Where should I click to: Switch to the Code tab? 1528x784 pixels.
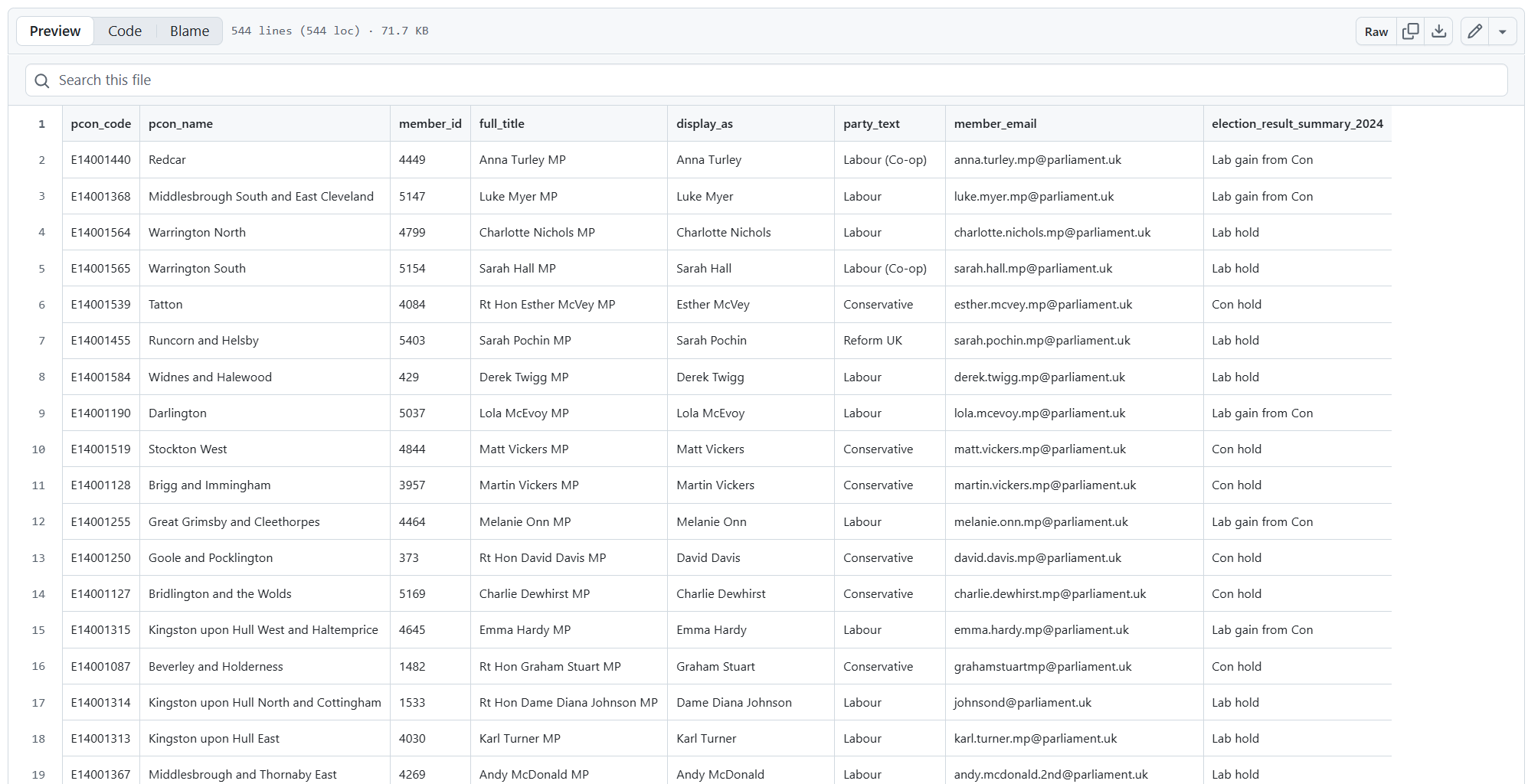(125, 31)
